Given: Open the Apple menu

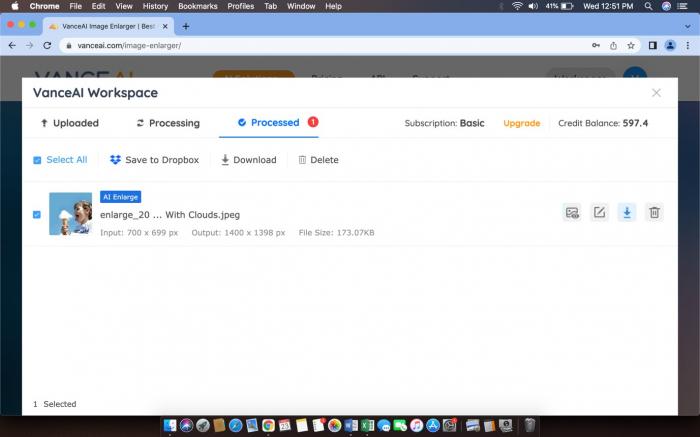Looking at the screenshot, I should point(15,6).
